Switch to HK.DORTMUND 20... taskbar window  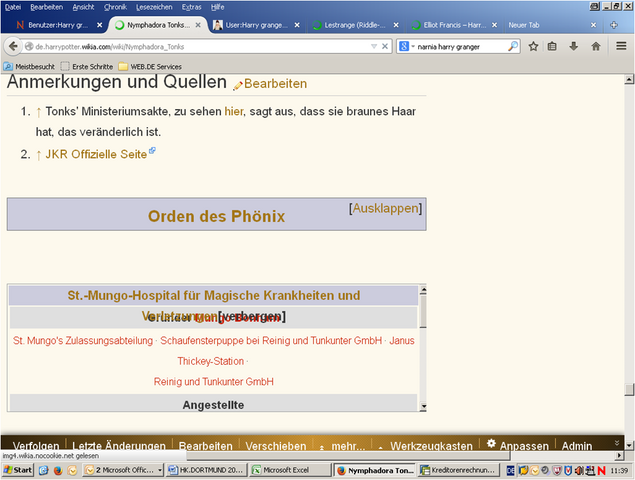click(206, 470)
